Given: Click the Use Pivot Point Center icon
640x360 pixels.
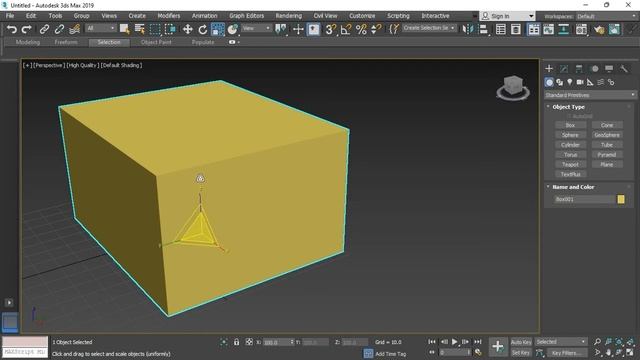Looking at the screenshot, I should 280,29.
